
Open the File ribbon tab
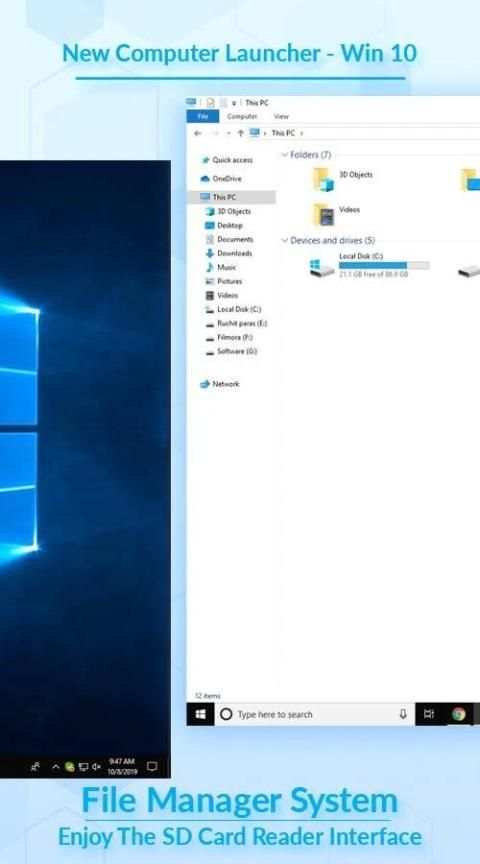(203, 116)
